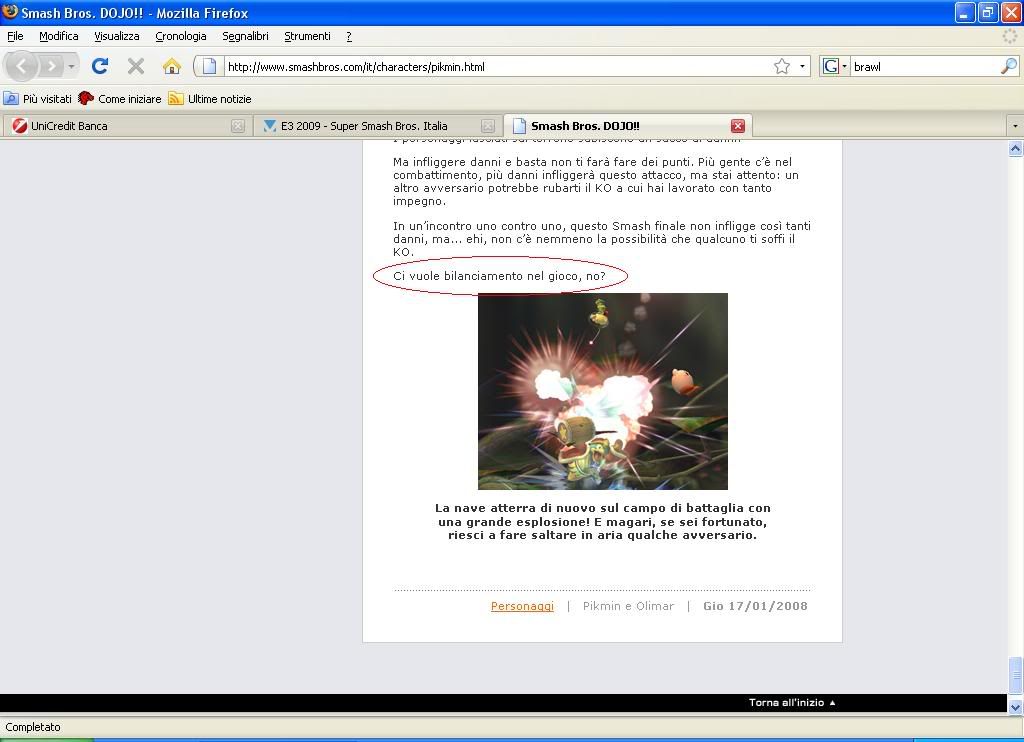Open the back/forward history dropdown arrow
Screen dimensions: 1024x742
[x=71, y=66]
